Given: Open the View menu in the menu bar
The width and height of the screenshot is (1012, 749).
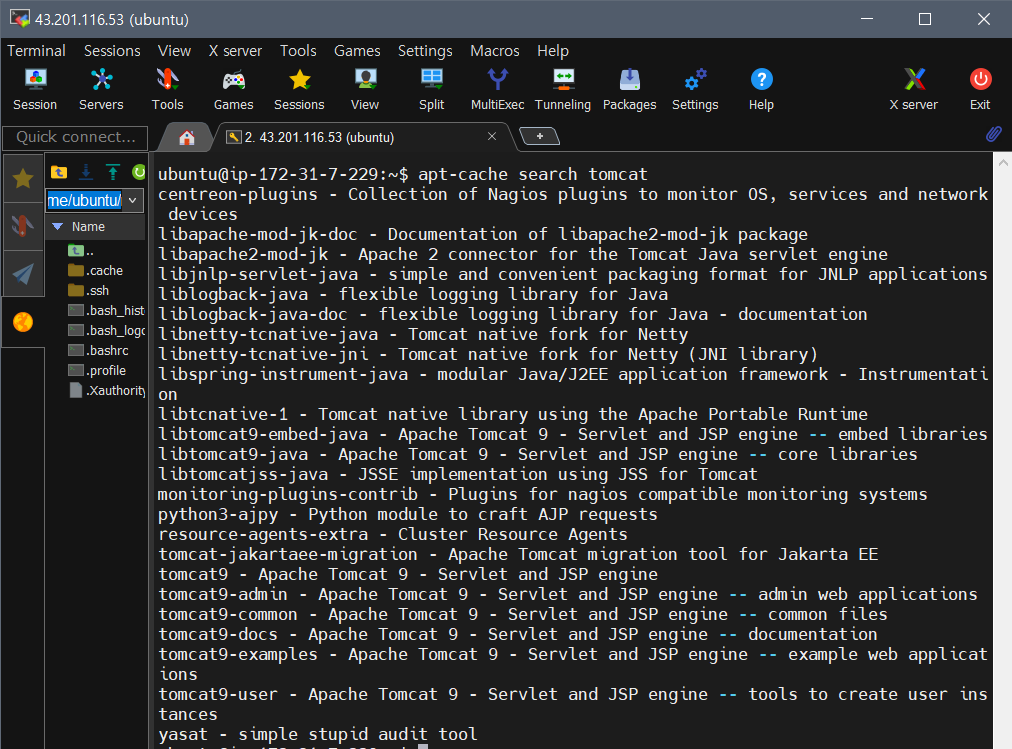Looking at the screenshot, I should pos(174,50).
